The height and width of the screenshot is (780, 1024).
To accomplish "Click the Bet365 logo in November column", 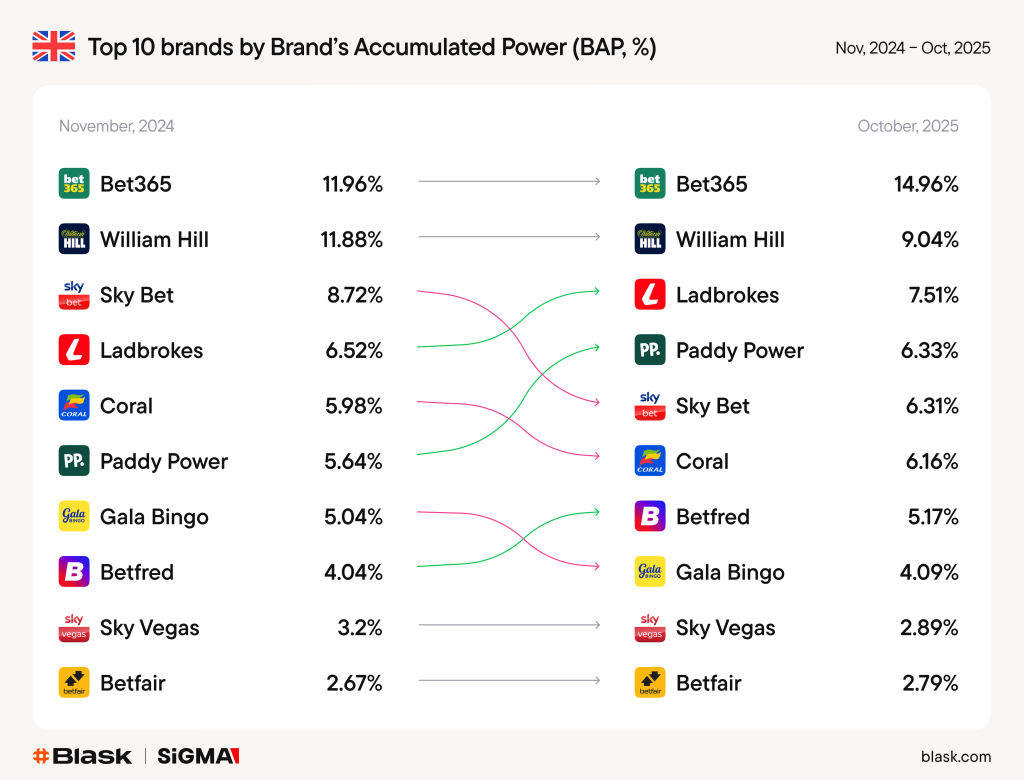I will 74,184.
